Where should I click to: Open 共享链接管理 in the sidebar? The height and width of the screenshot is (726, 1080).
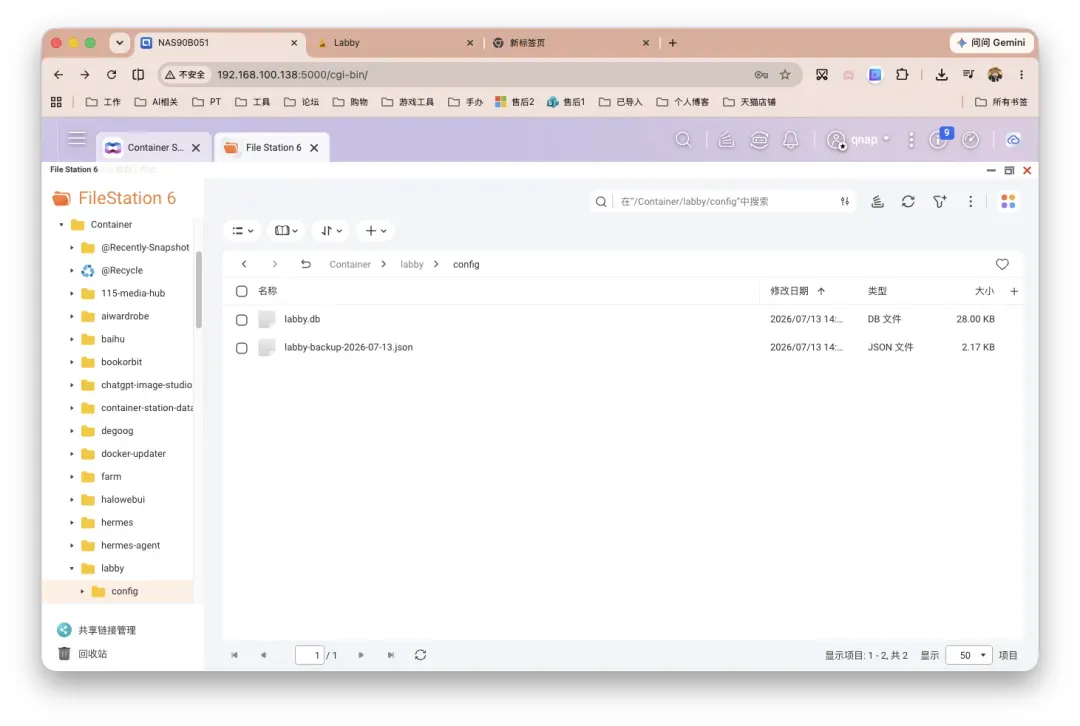[x=107, y=630]
